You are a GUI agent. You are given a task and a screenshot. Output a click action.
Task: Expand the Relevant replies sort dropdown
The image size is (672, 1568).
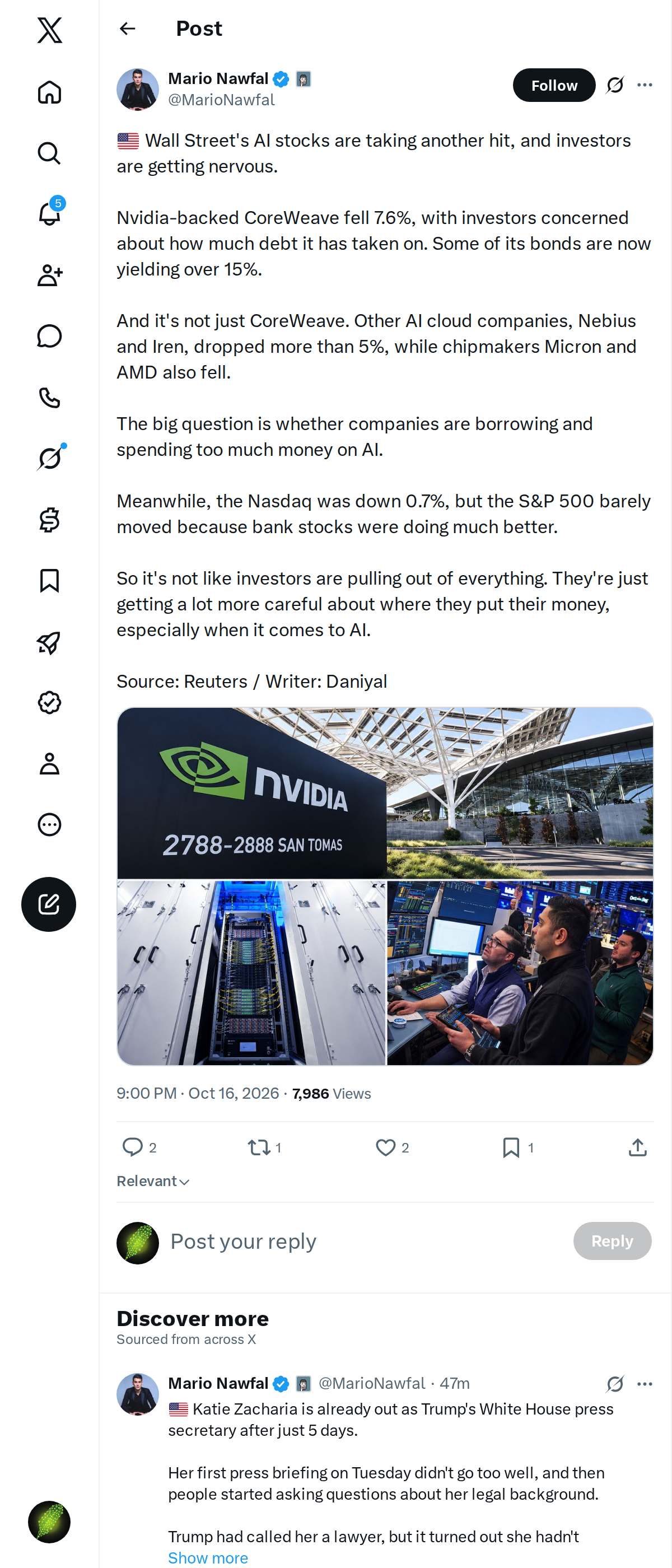click(153, 1181)
